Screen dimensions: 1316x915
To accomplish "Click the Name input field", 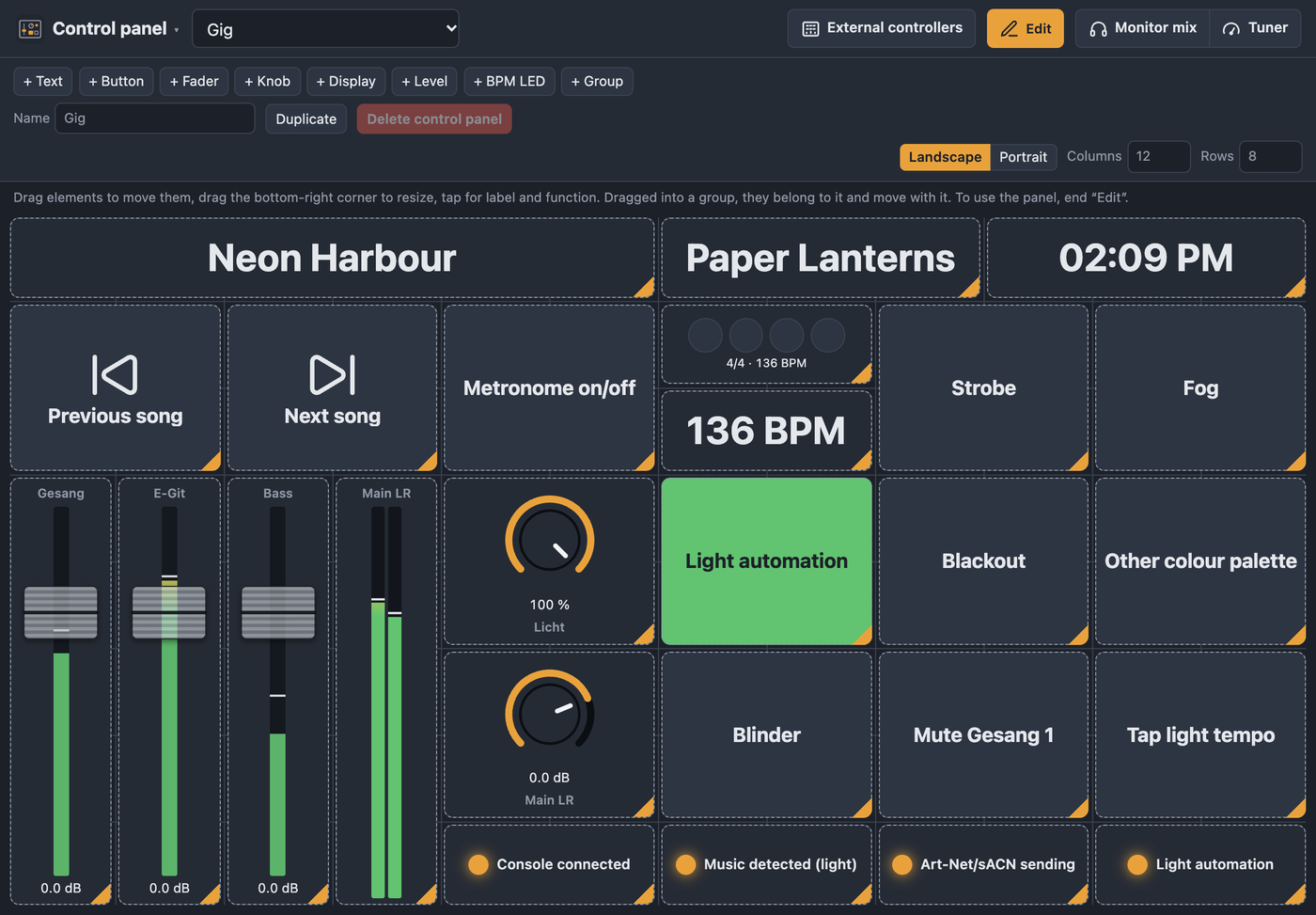I will pyautogui.click(x=155, y=118).
